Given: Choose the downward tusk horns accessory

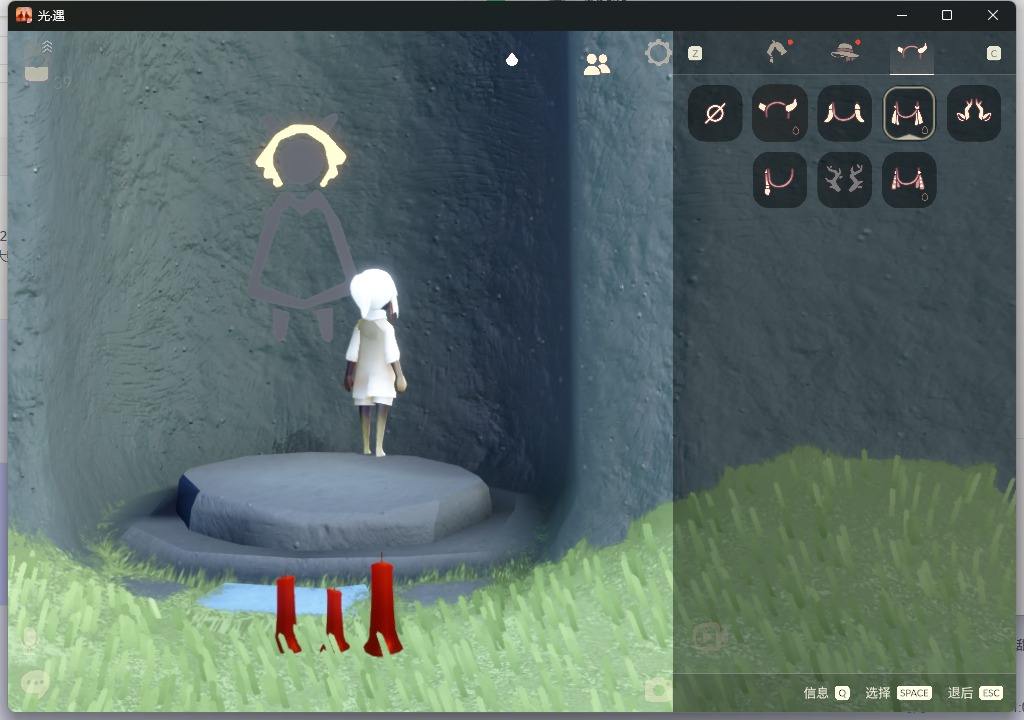Looking at the screenshot, I should [x=844, y=113].
